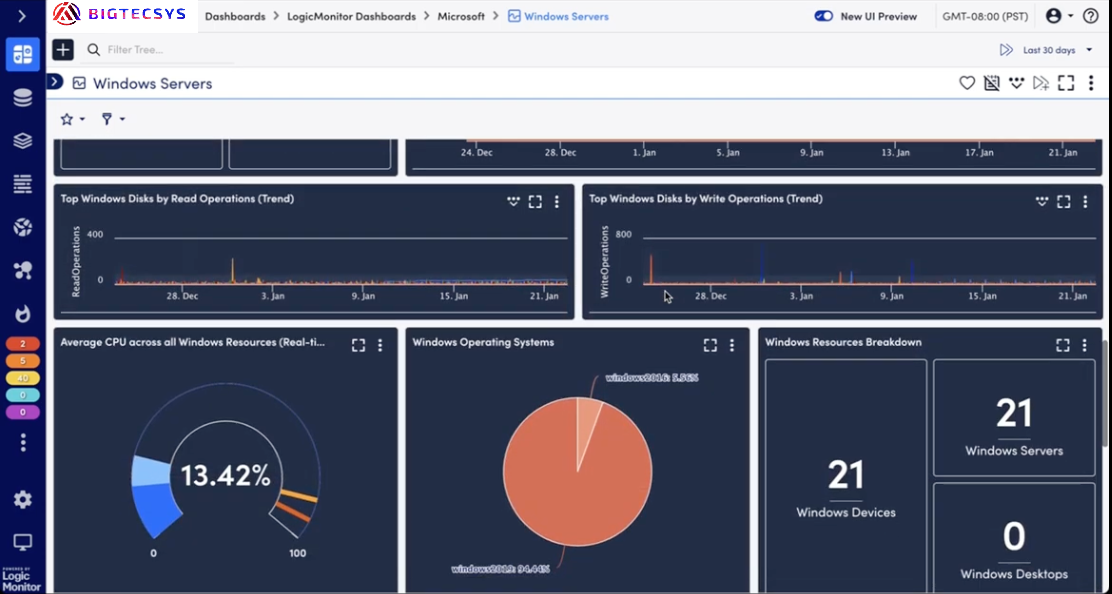The image size is (1112, 594).
Task: Select the red critical alerts badge 2
Action: pyautogui.click(x=23, y=344)
